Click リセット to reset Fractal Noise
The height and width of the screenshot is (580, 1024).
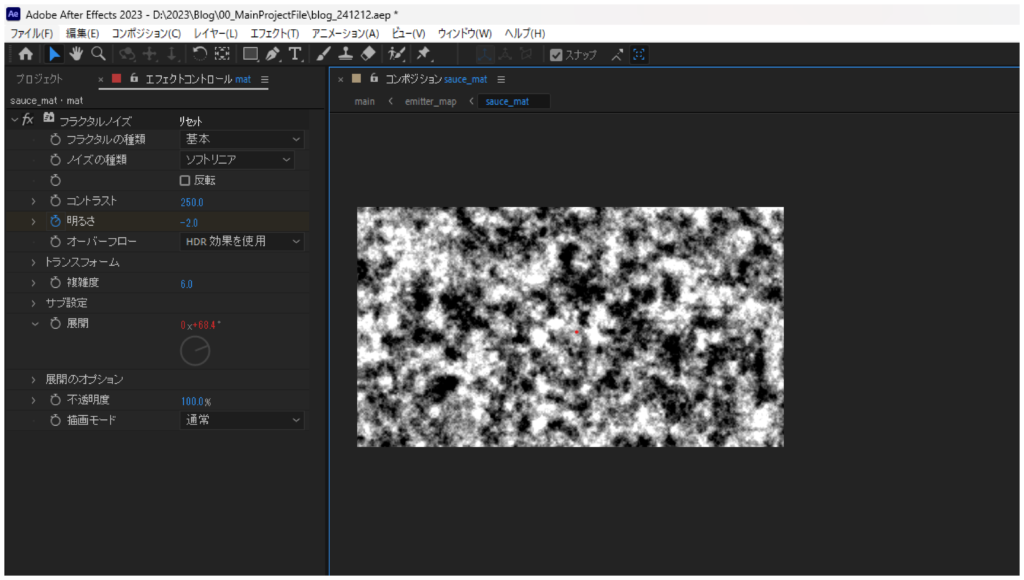click(x=190, y=120)
